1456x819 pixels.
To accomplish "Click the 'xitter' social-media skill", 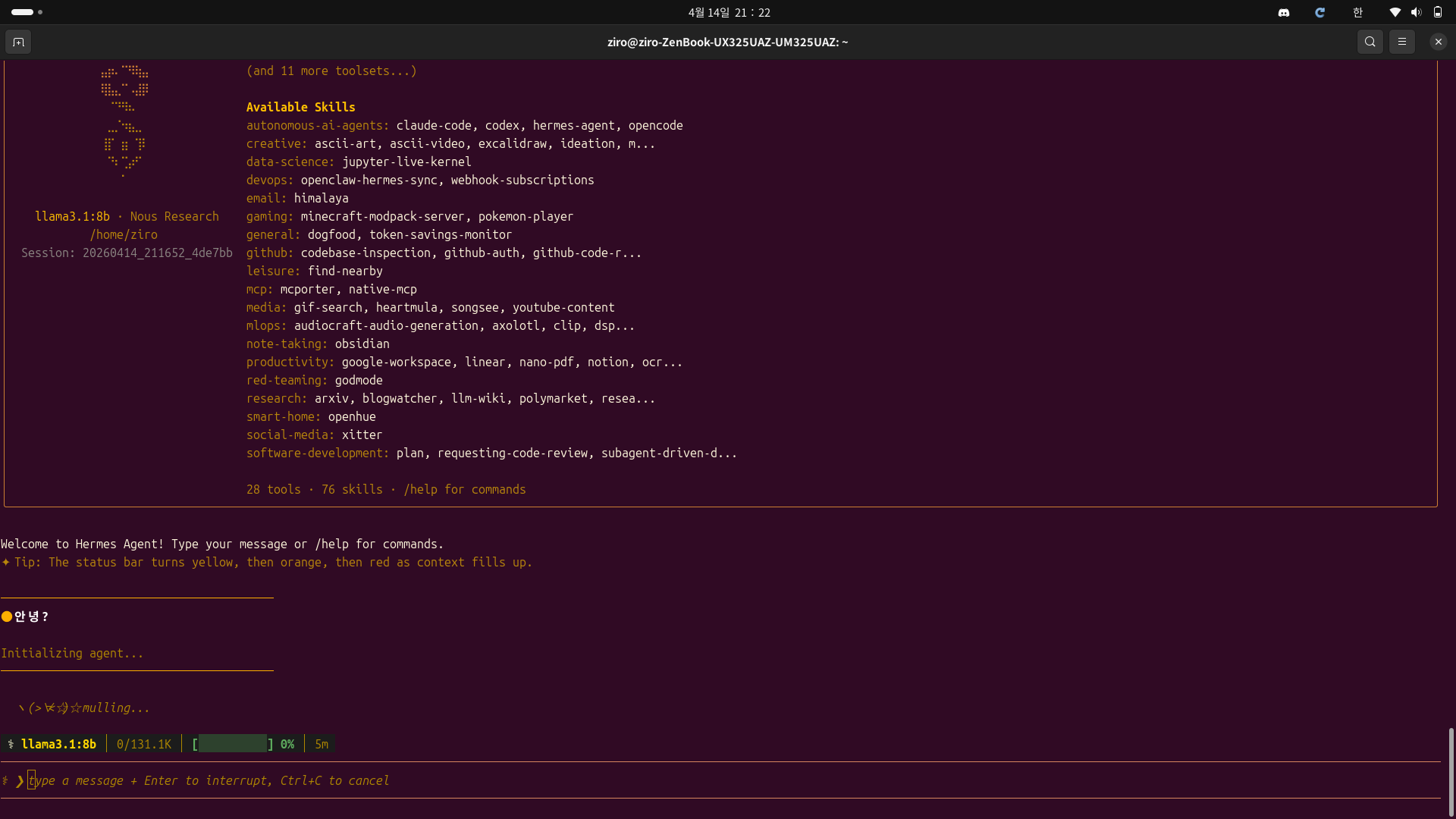I will 362,435.
